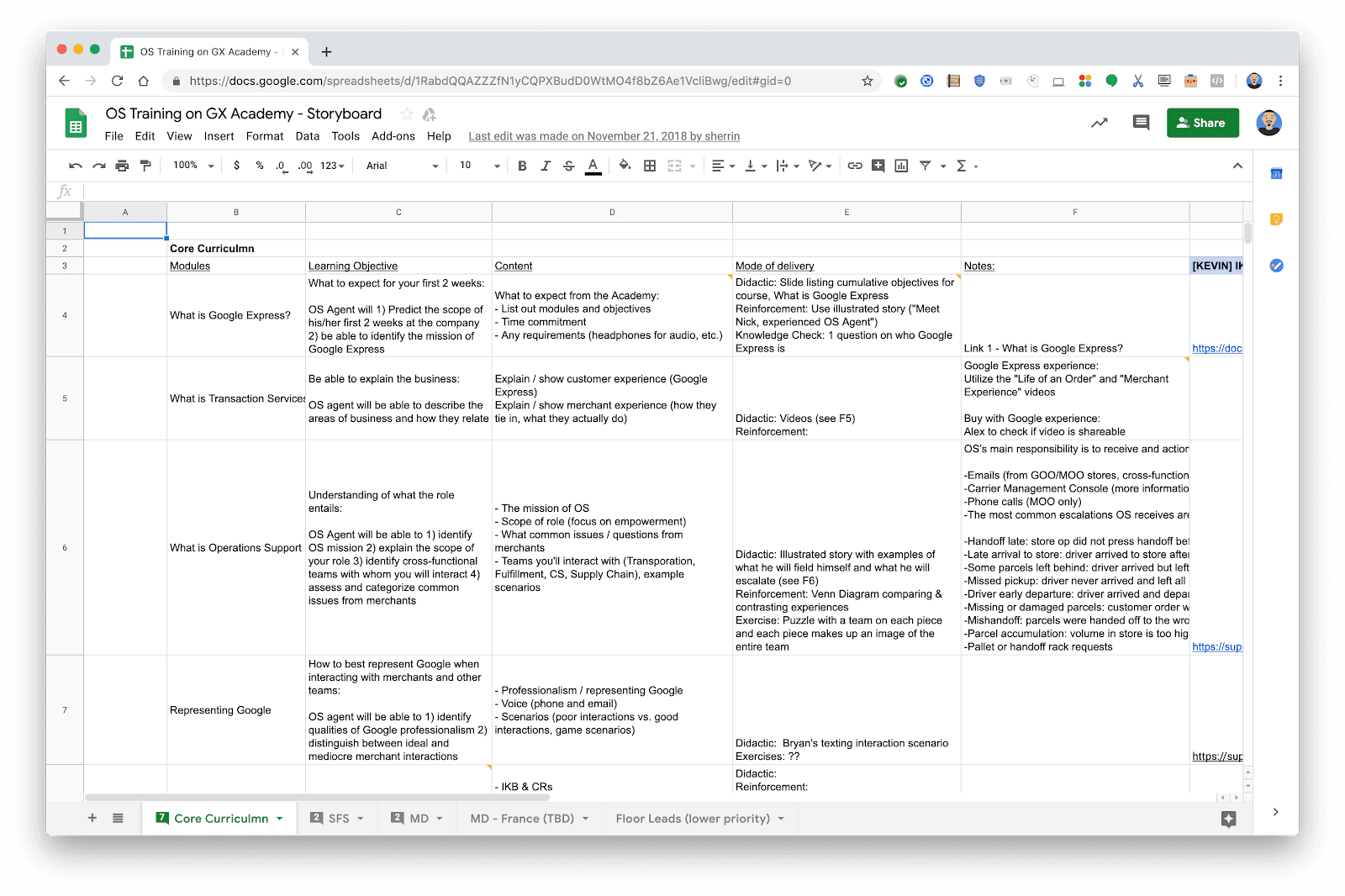Open the text color picker
Image resolution: width=1345 pixels, height=896 pixels.
(593, 166)
